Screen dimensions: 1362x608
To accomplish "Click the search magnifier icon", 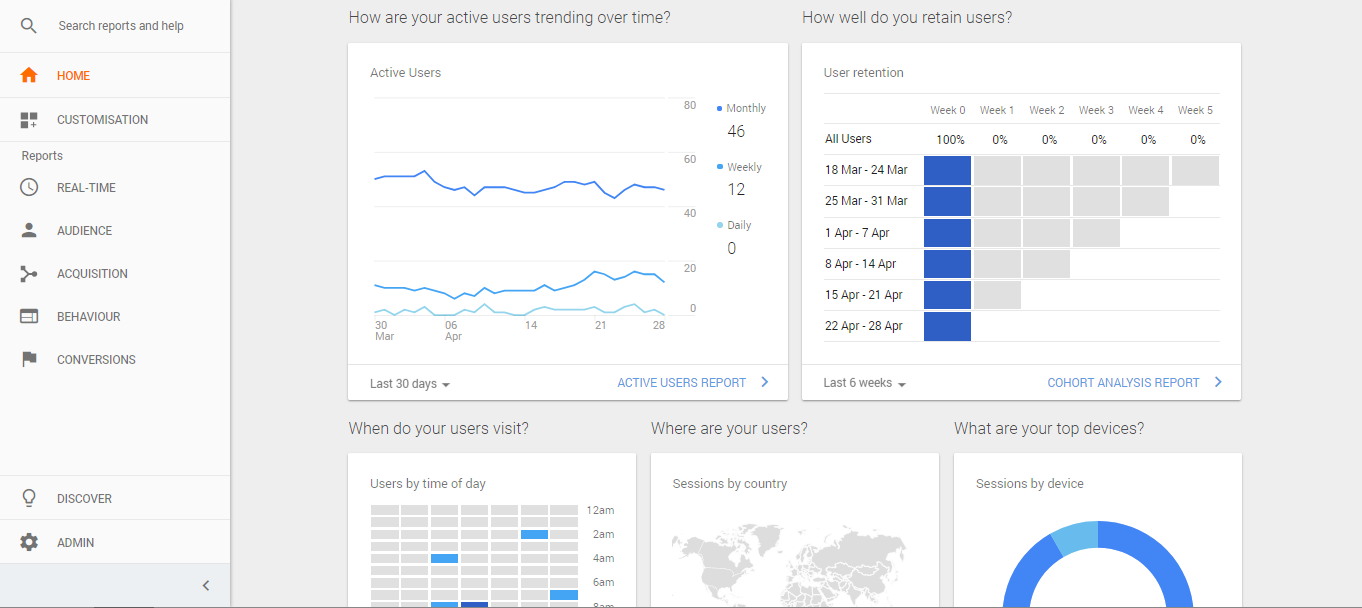I will [x=29, y=26].
